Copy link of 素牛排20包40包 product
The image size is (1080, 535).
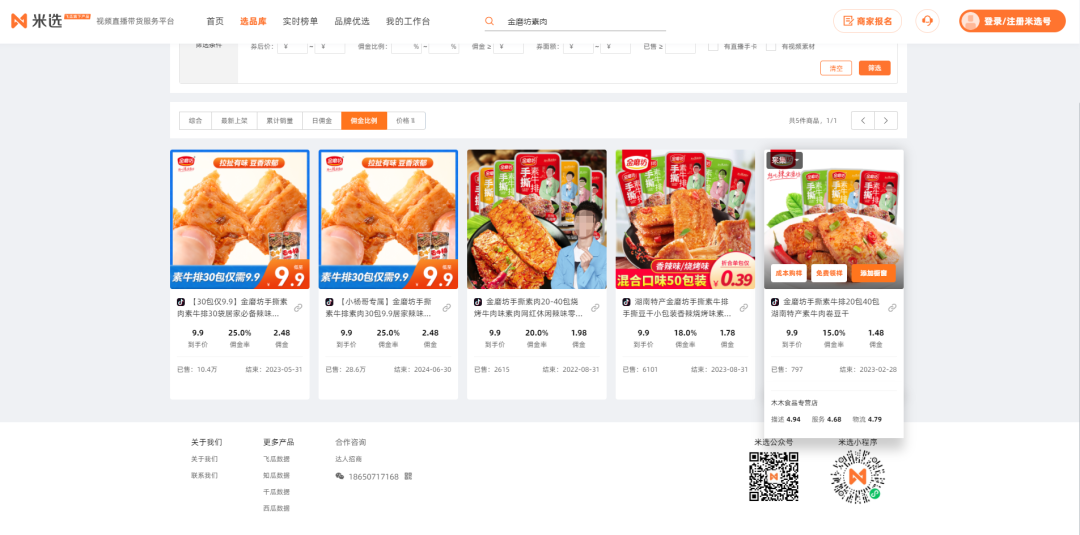click(892, 308)
